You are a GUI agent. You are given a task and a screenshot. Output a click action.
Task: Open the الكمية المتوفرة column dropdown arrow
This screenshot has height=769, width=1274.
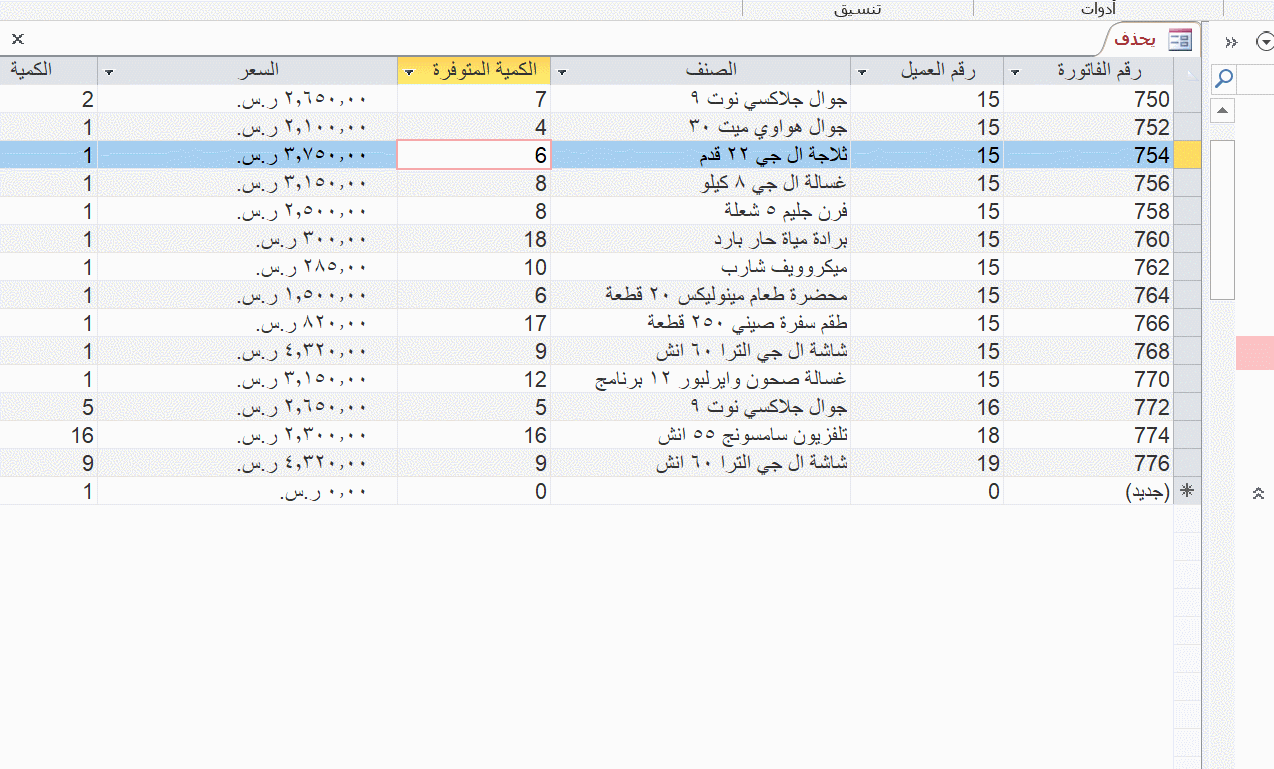(x=409, y=72)
